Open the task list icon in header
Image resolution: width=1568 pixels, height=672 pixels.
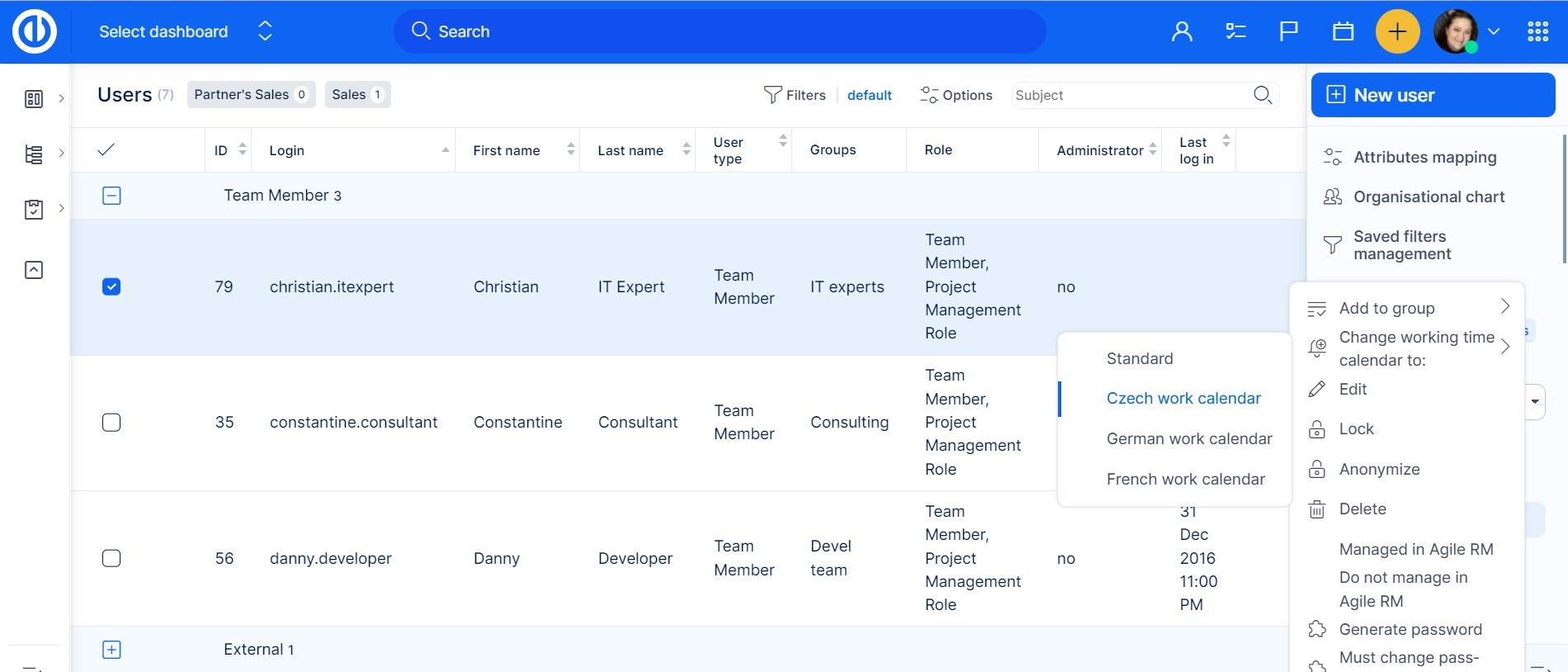click(1235, 32)
